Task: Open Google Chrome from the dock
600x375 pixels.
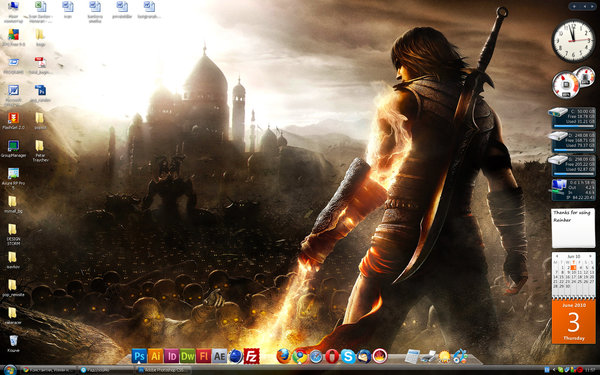Action: [x=300, y=356]
